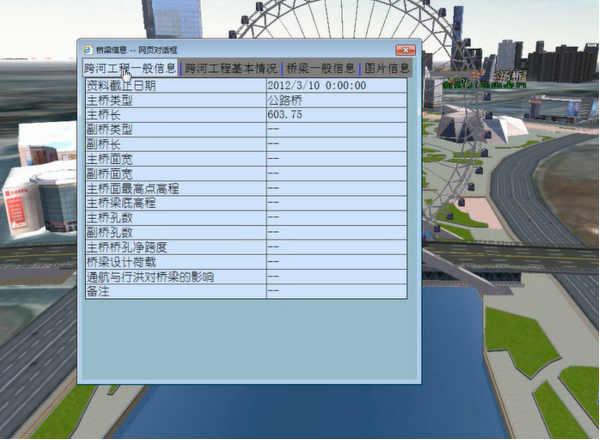Image resolution: width=600 pixels, height=440 pixels.
Task: Click the 主桥类型 label cell
Action: coord(110,101)
